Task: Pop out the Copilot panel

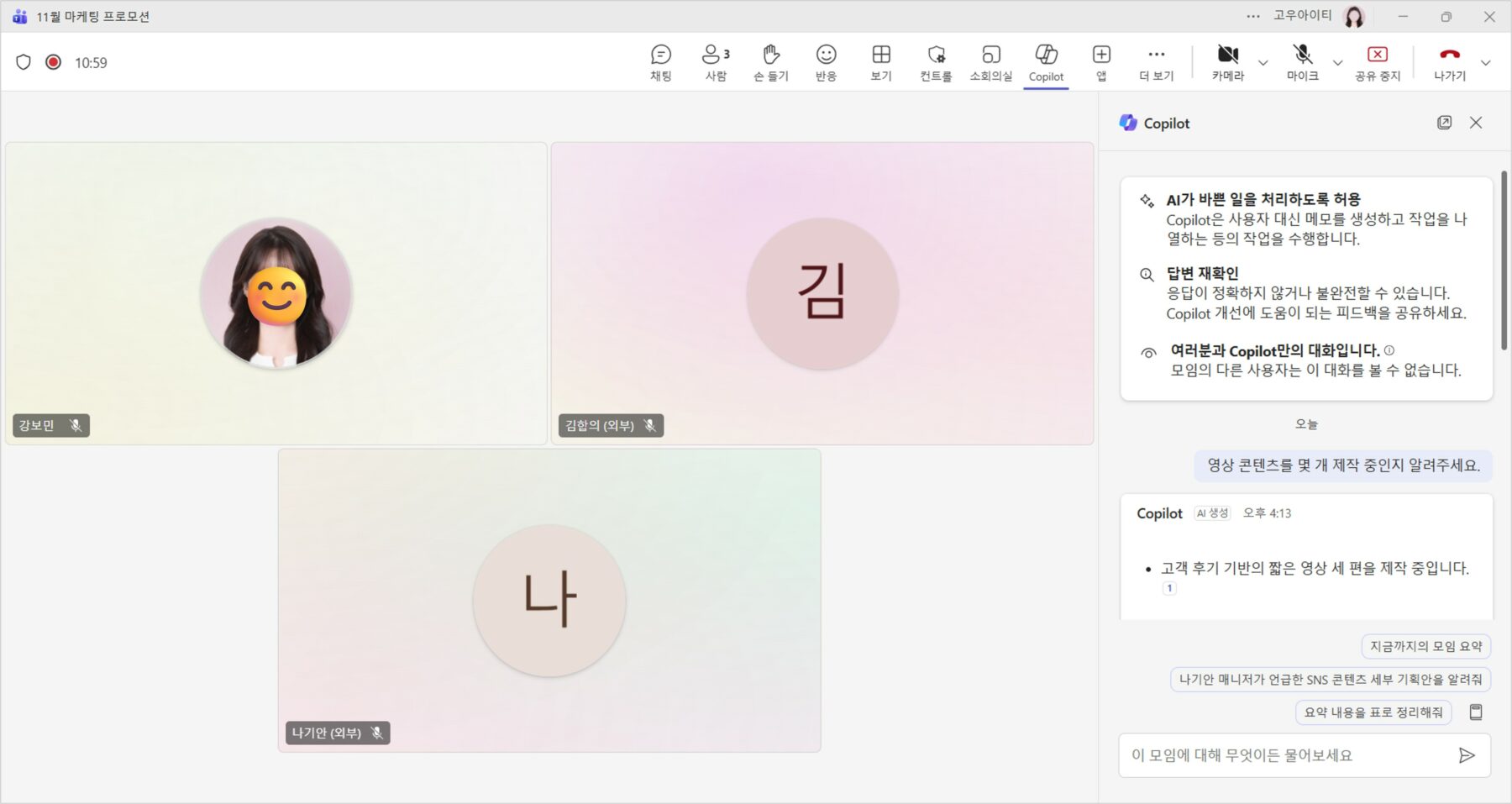Action: pos(1444,123)
